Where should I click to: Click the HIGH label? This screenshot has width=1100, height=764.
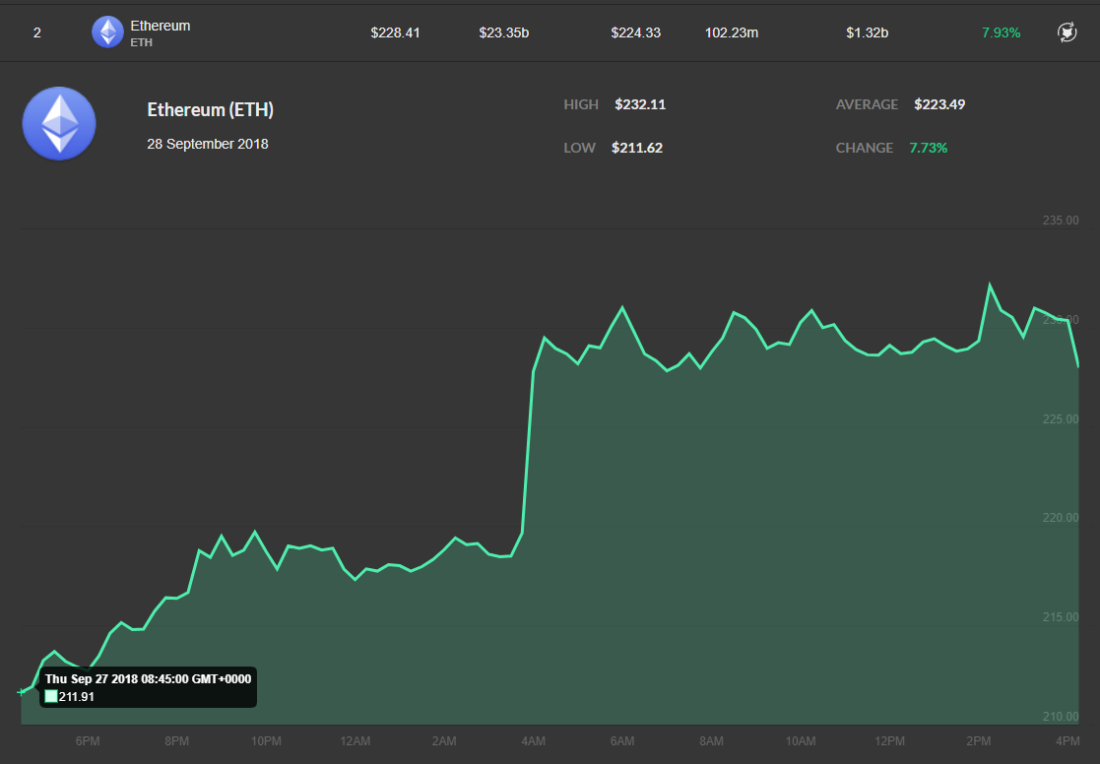(581, 105)
